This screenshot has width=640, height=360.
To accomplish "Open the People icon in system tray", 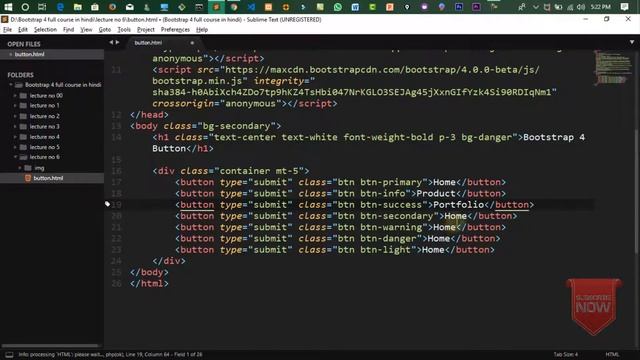I will [x=521, y=7].
